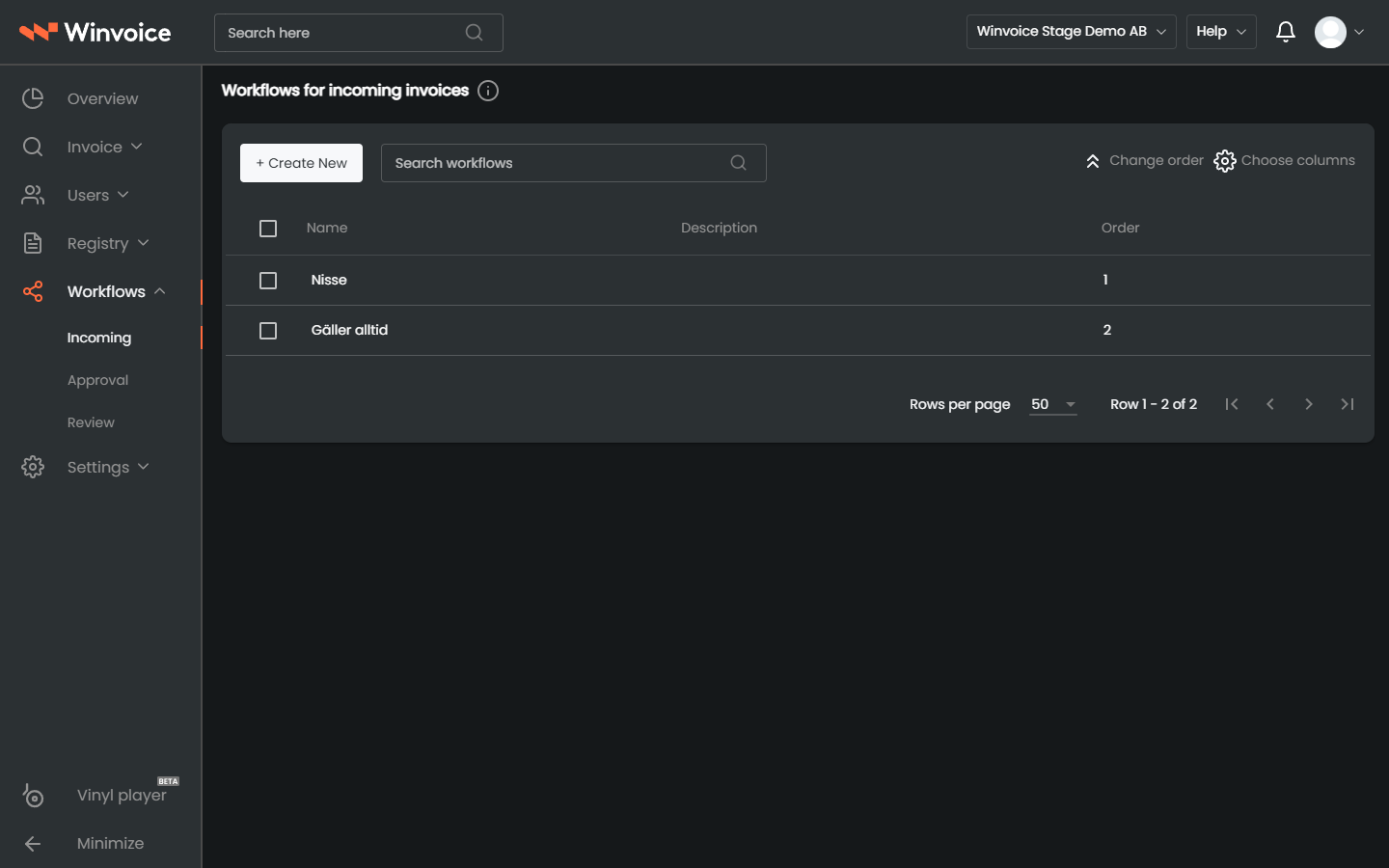This screenshot has width=1389, height=868.
Task: Click the Minimize arrow icon
Action: pos(33,843)
